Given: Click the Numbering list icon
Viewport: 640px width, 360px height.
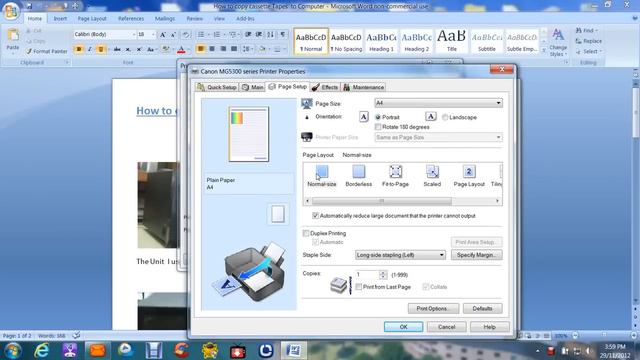Looking at the screenshot, I should 216,35.
